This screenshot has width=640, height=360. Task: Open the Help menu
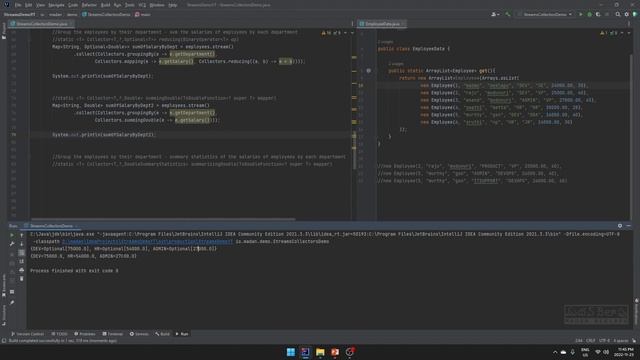click(173, 5)
